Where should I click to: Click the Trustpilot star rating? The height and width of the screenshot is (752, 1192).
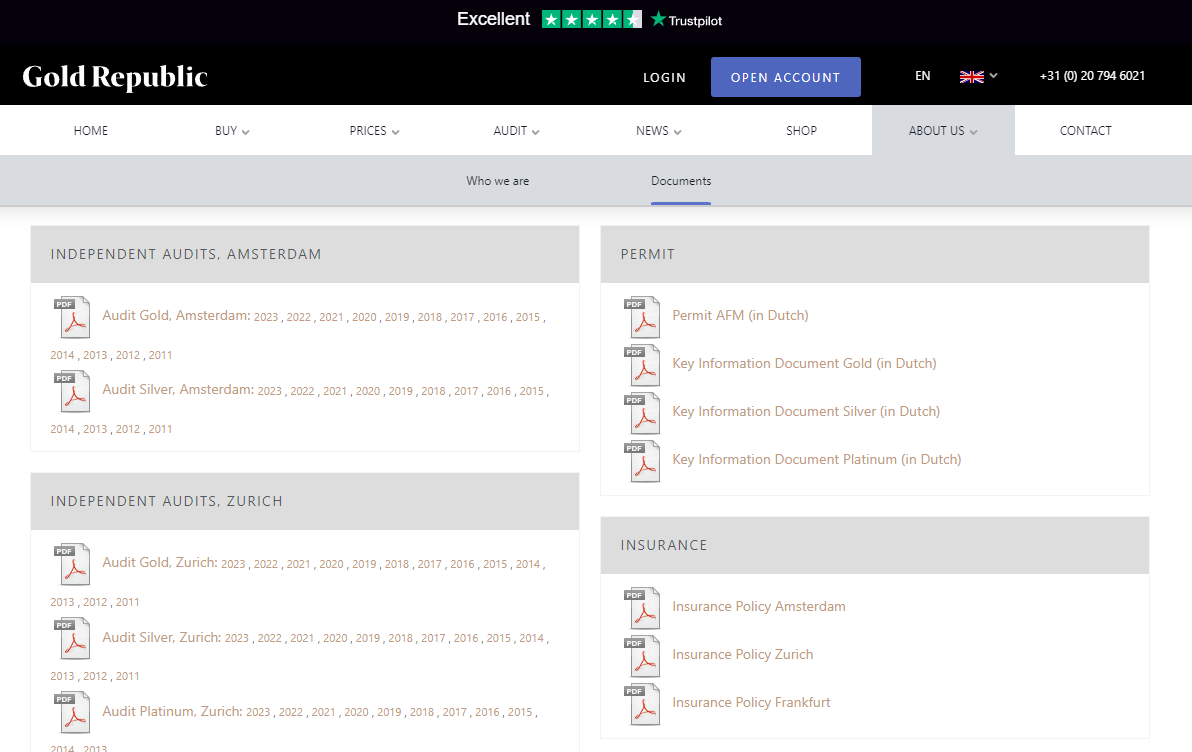click(591, 19)
